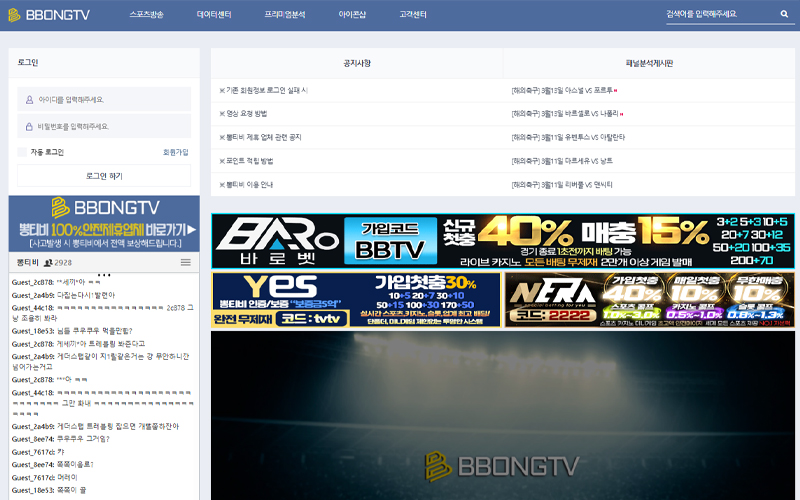Click the BBONGTV 안전제휴업체 바로가기 banner
The height and width of the screenshot is (500, 800).
104,223
